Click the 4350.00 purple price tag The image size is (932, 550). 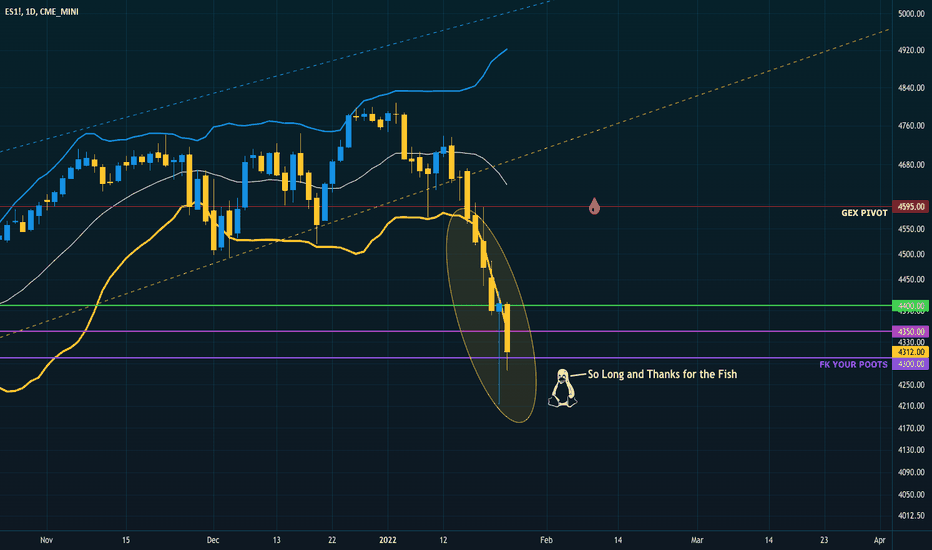911,331
